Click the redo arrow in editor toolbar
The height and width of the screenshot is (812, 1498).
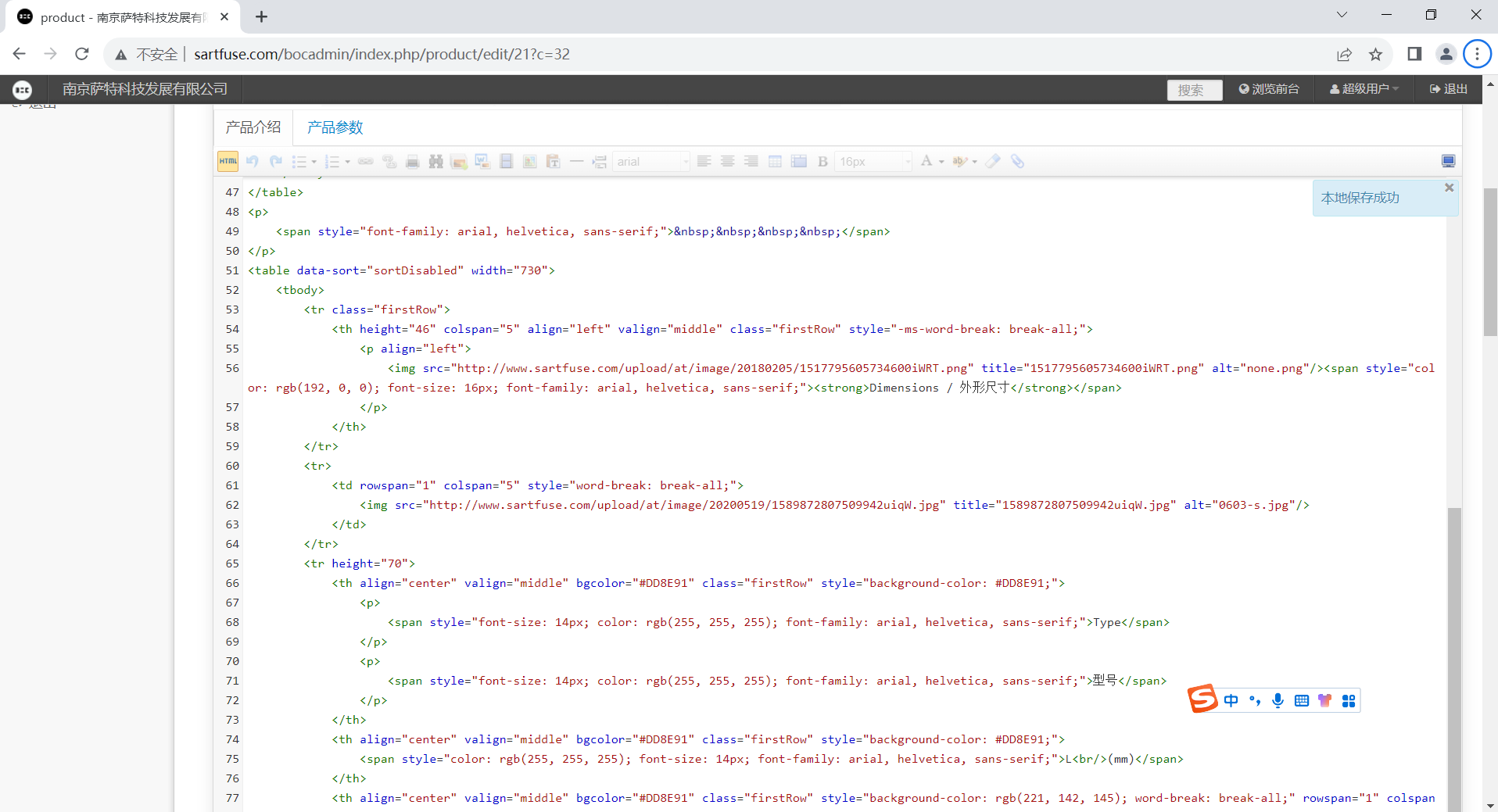coord(275,161)
